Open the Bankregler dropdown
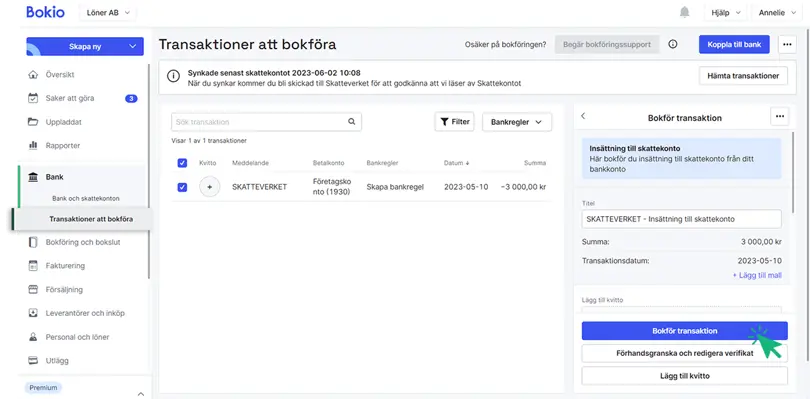The width and height of the screenshot is (810, 399). tap(517, 122)
